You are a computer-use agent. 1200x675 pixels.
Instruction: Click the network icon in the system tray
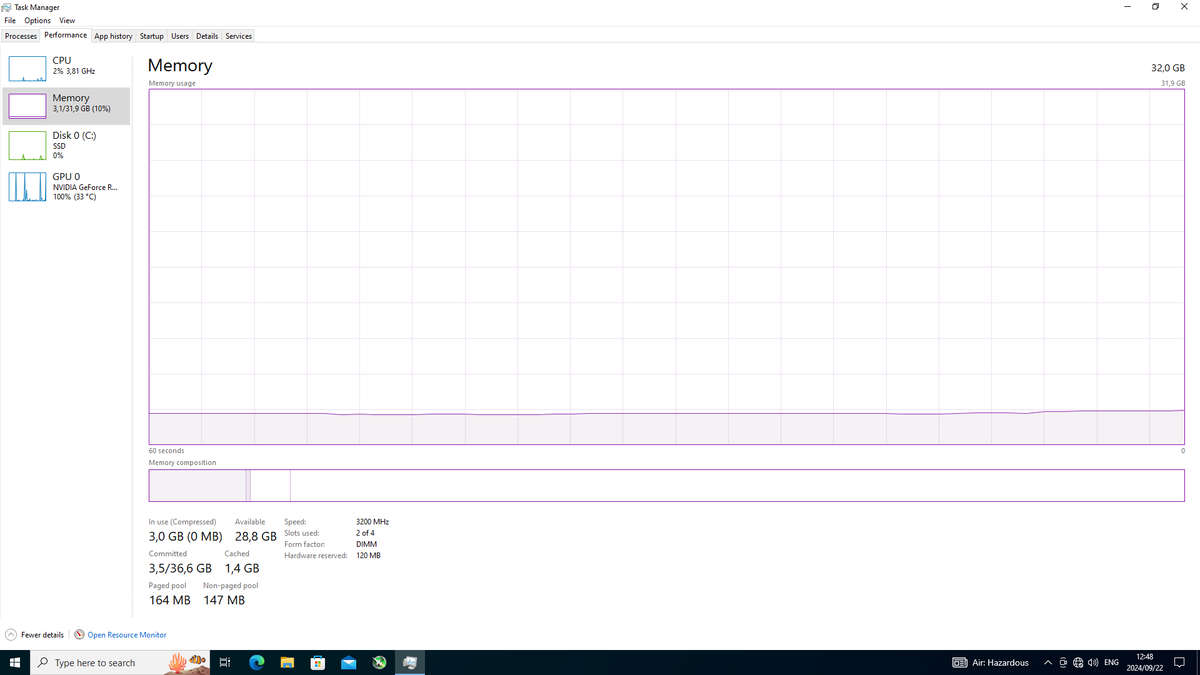(1078, 662)
